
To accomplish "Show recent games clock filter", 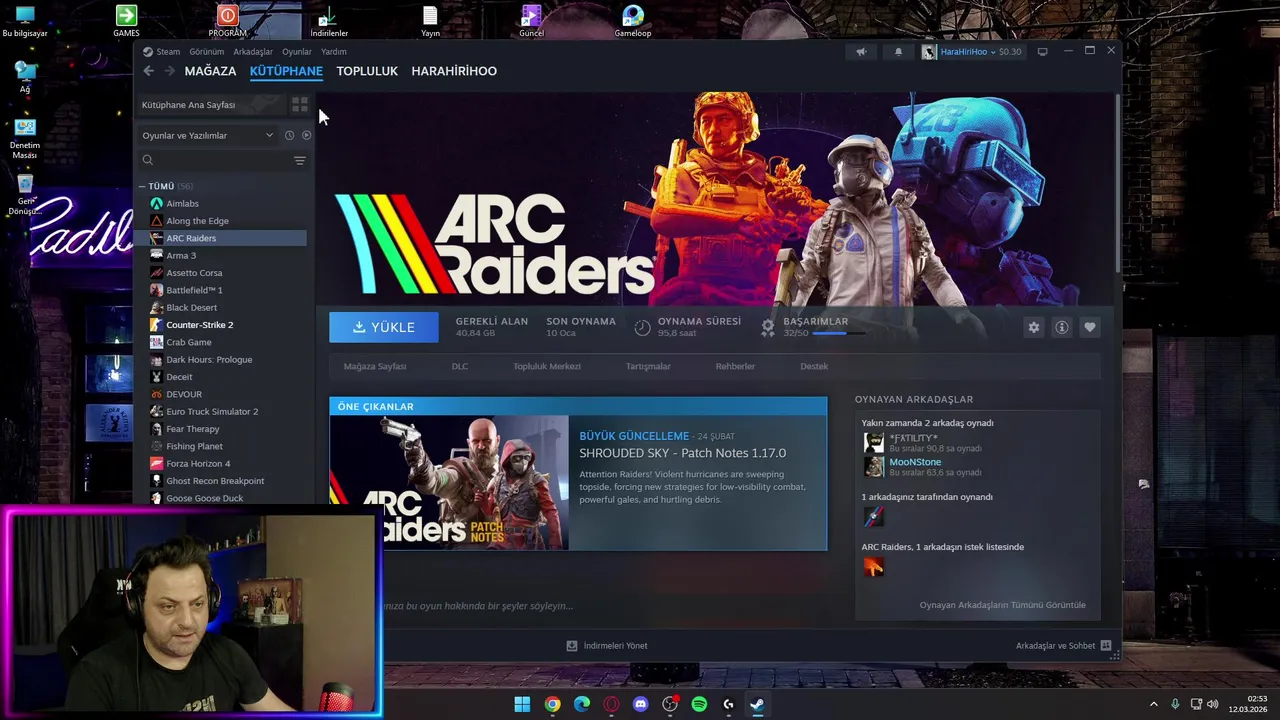I will point(289,135).
